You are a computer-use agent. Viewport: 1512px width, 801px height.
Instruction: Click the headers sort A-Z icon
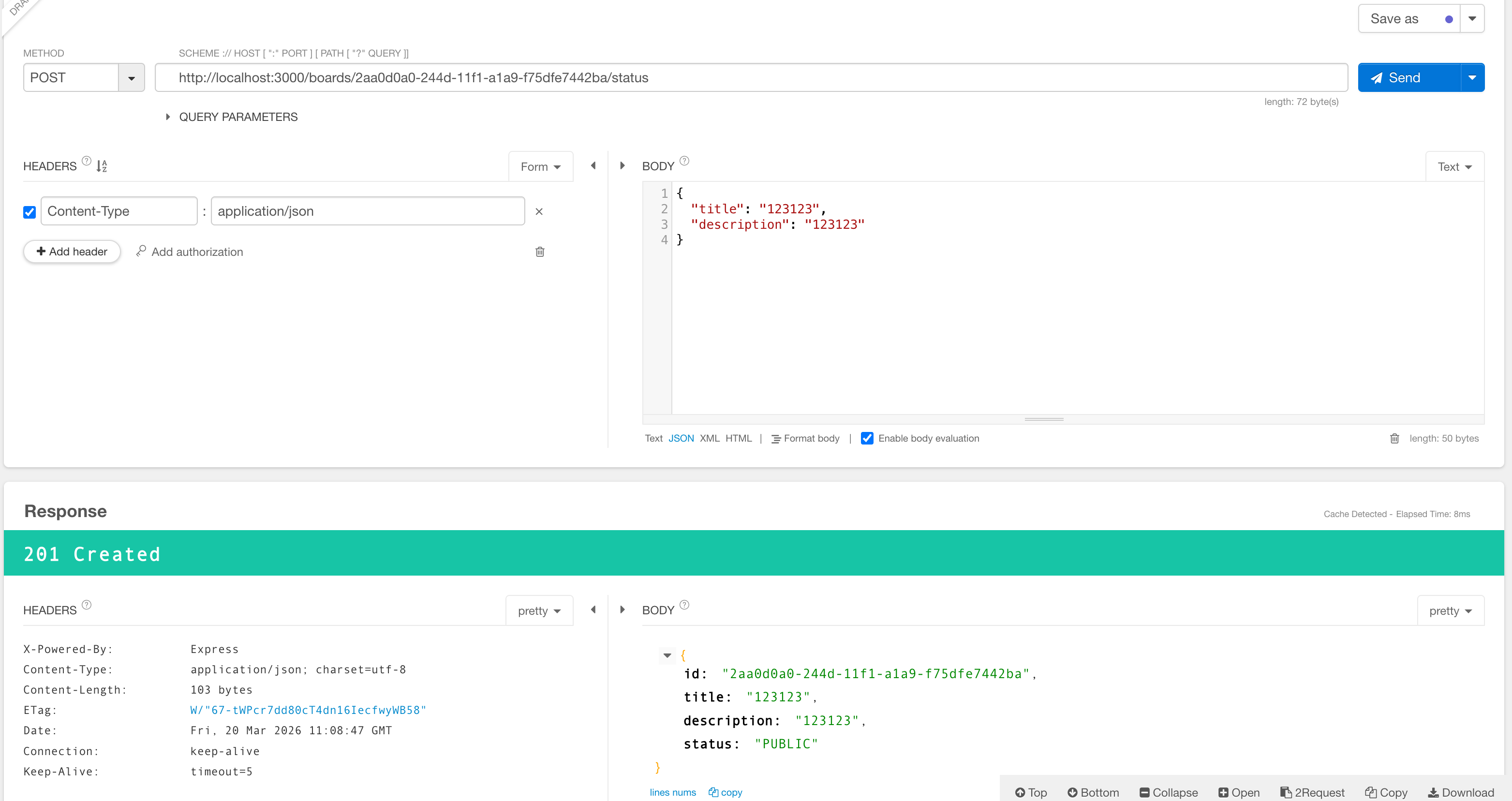[102, 166]
